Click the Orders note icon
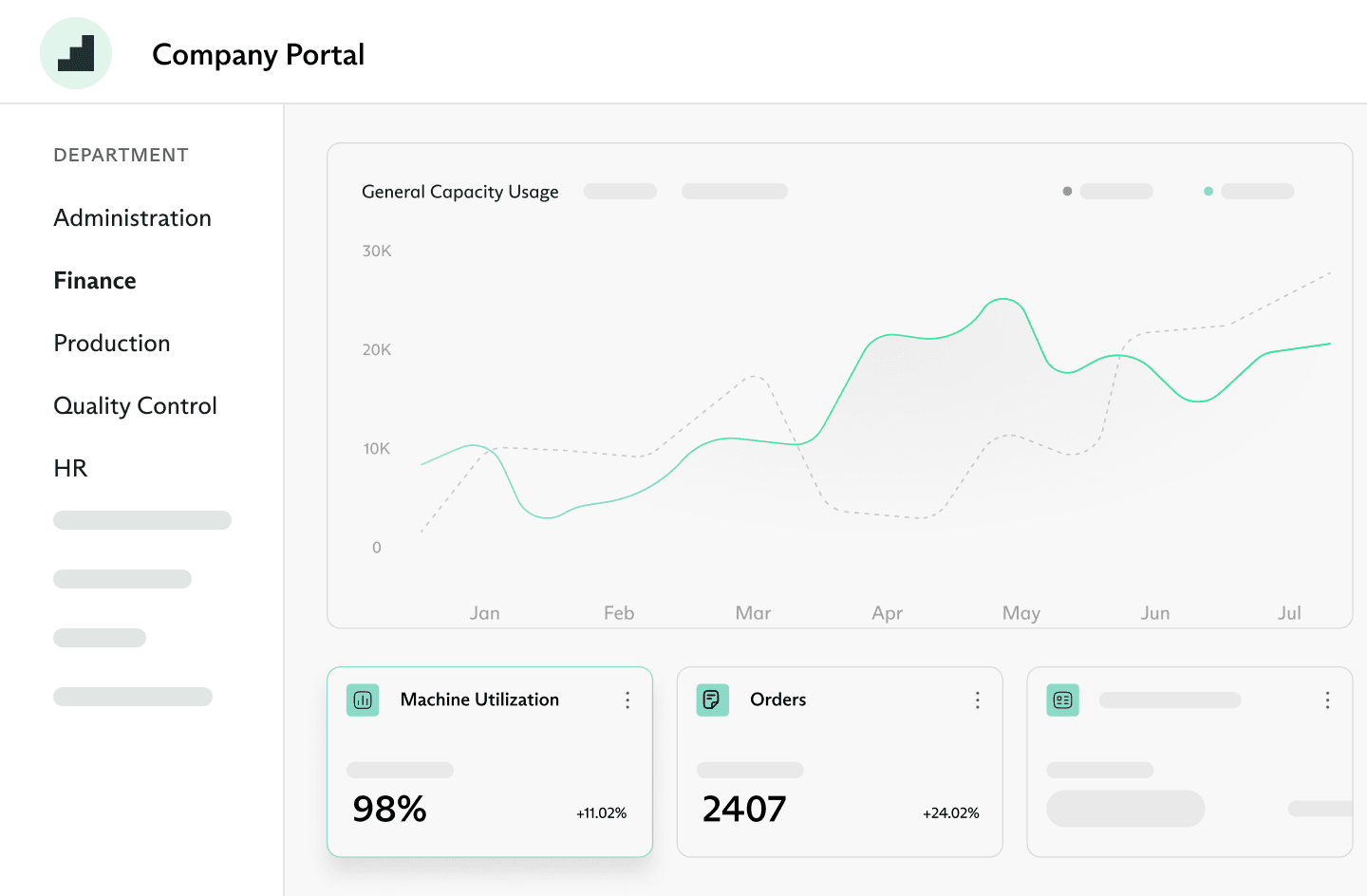The height and width of the screenshot is (896, 1367). (712, 700)
